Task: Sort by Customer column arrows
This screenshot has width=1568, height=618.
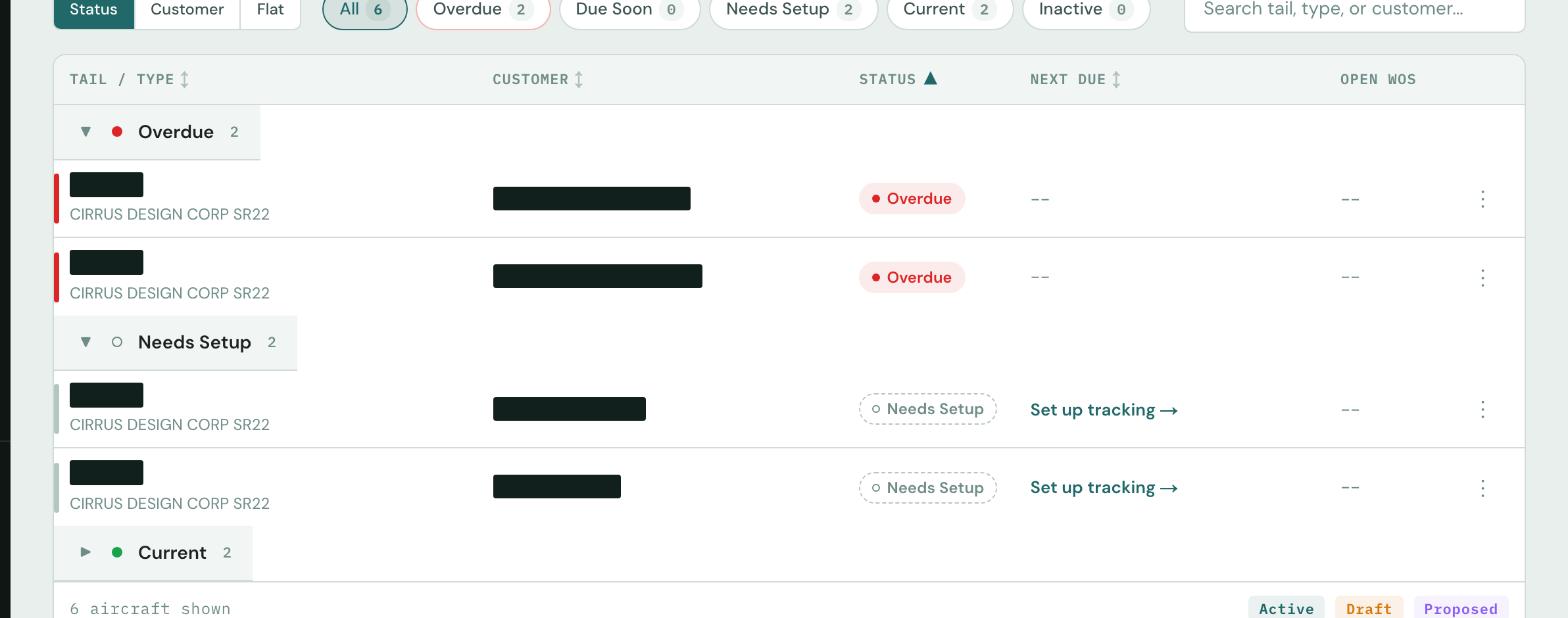Action: pyautogui.click(x=579, y=80)
